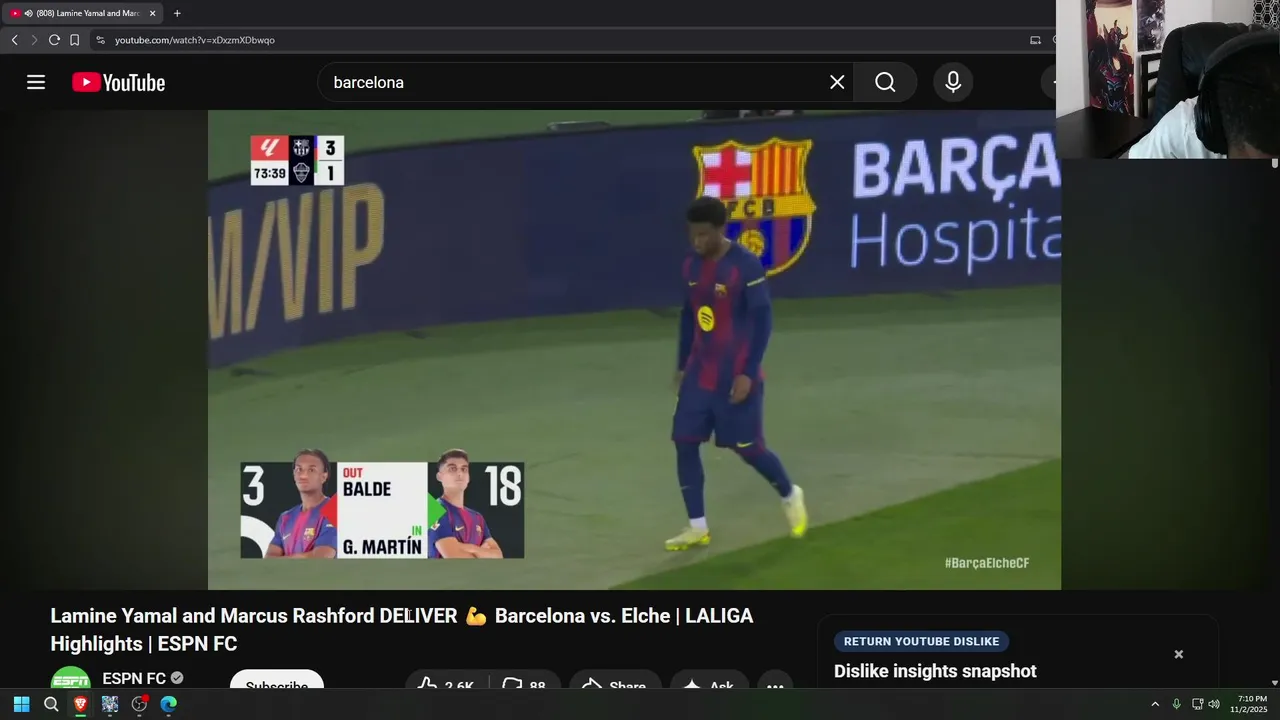Open Windows taskbar search
1280x720 pixels.
pyautogui.click(x=51, y=704)
